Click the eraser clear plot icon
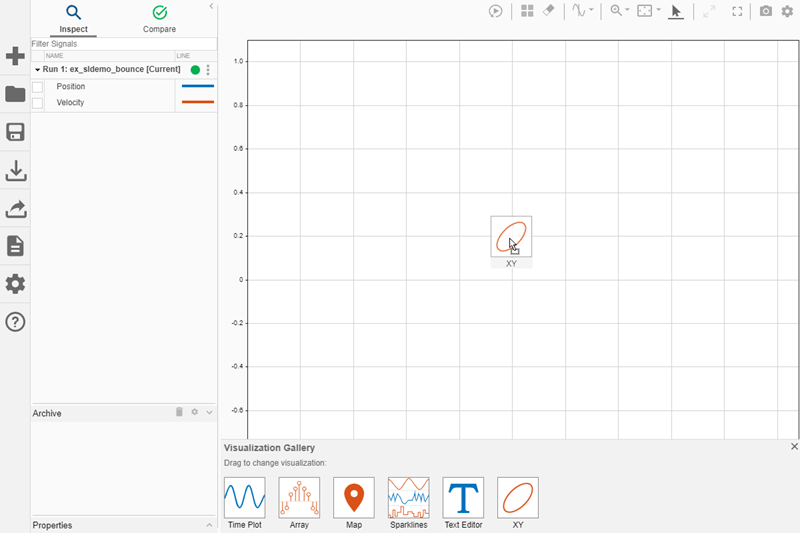Screen dimensions: 800x533 point(548,11)
